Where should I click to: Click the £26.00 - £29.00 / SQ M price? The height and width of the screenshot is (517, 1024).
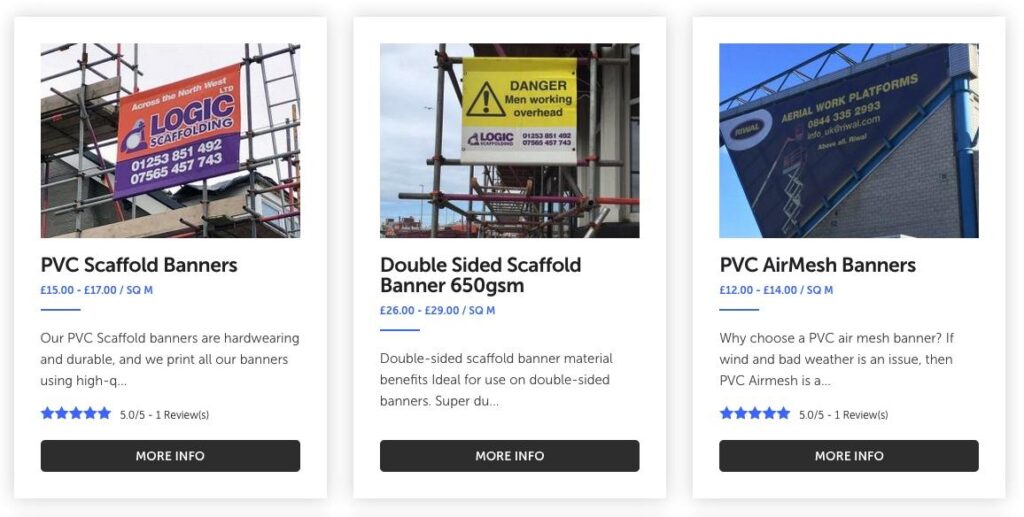click(x=437, y=311)
